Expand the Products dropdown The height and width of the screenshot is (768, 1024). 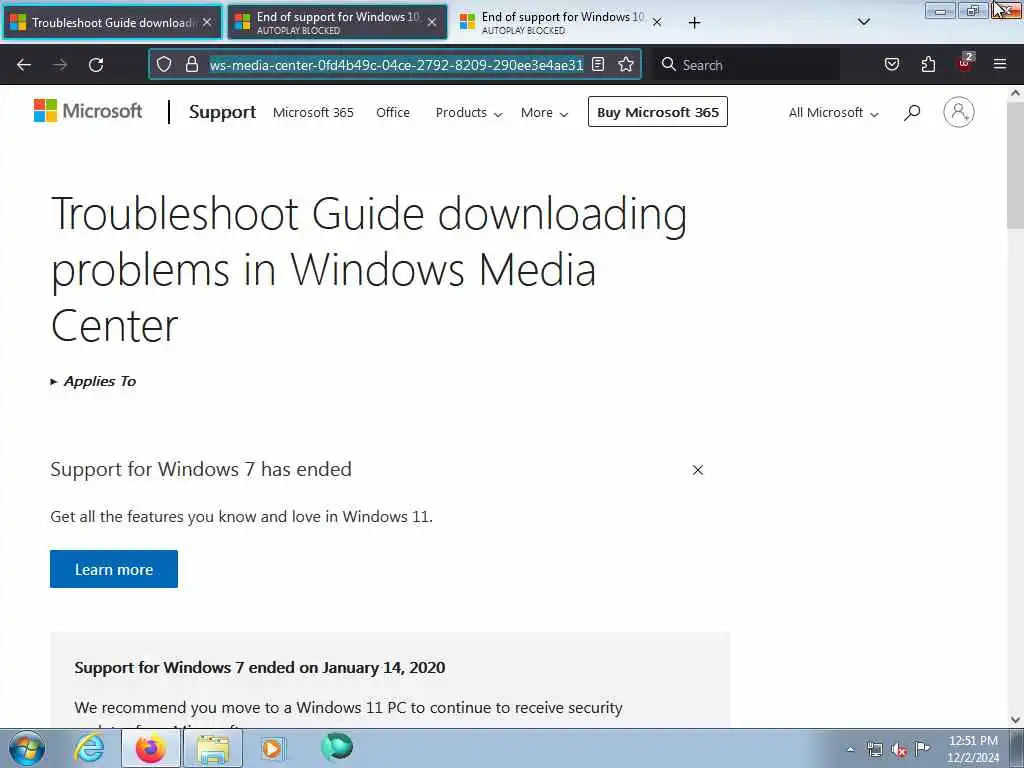(469, 112)
